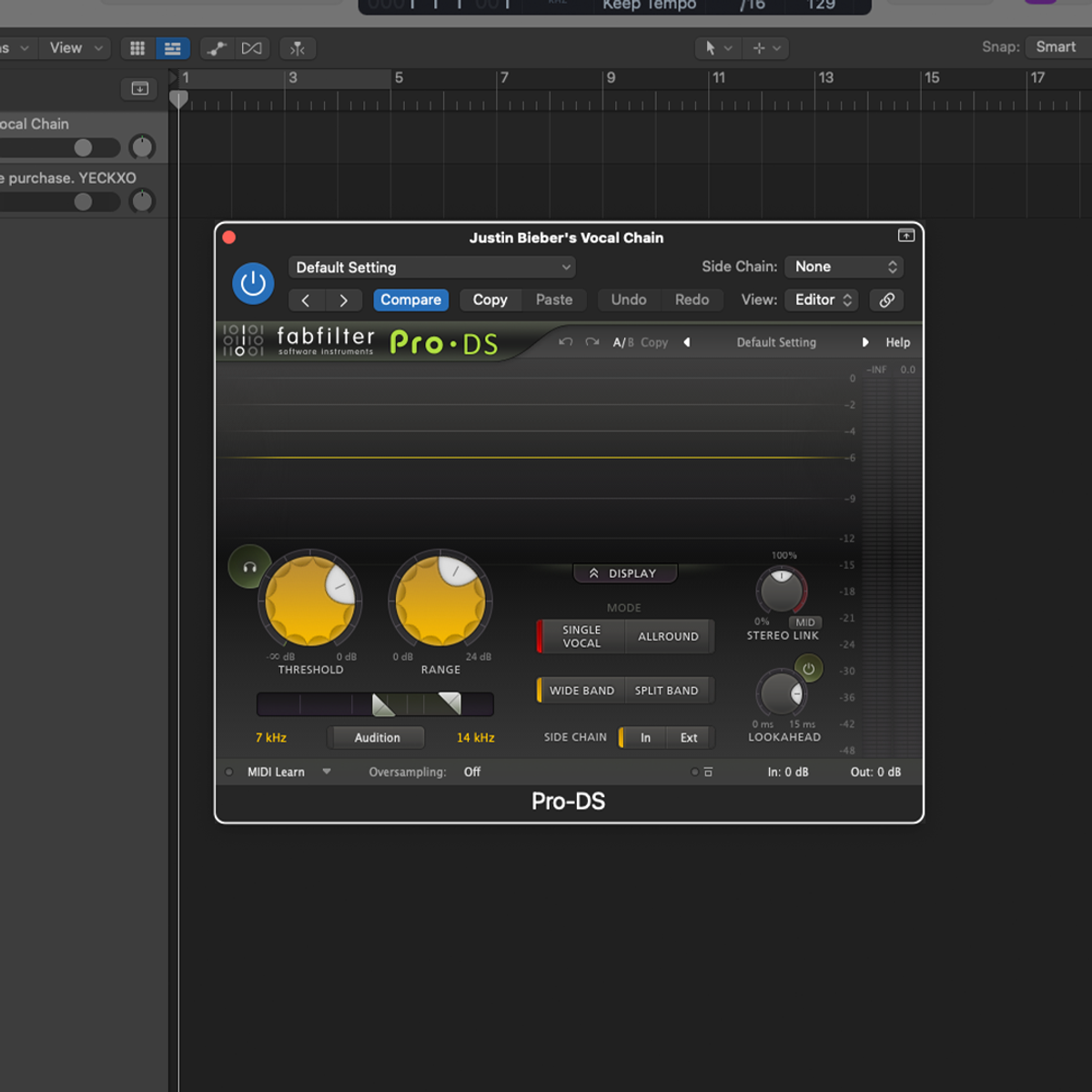Select the list view icon in toolbar
1092x1092 pixels.
click(x=172, y=48)
